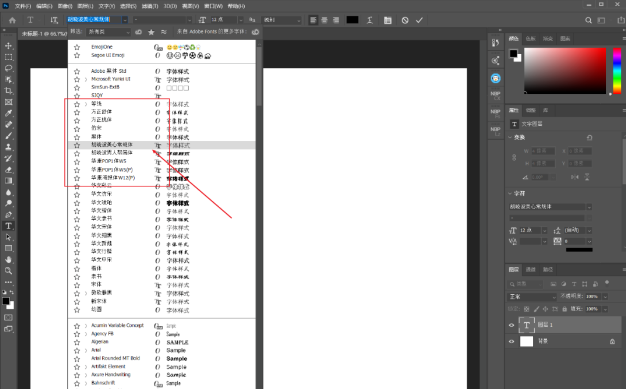Viewport: 626px width, 389px height.
Task: Hide the text layer 图层 1 eye
Action: pos(511,325)
